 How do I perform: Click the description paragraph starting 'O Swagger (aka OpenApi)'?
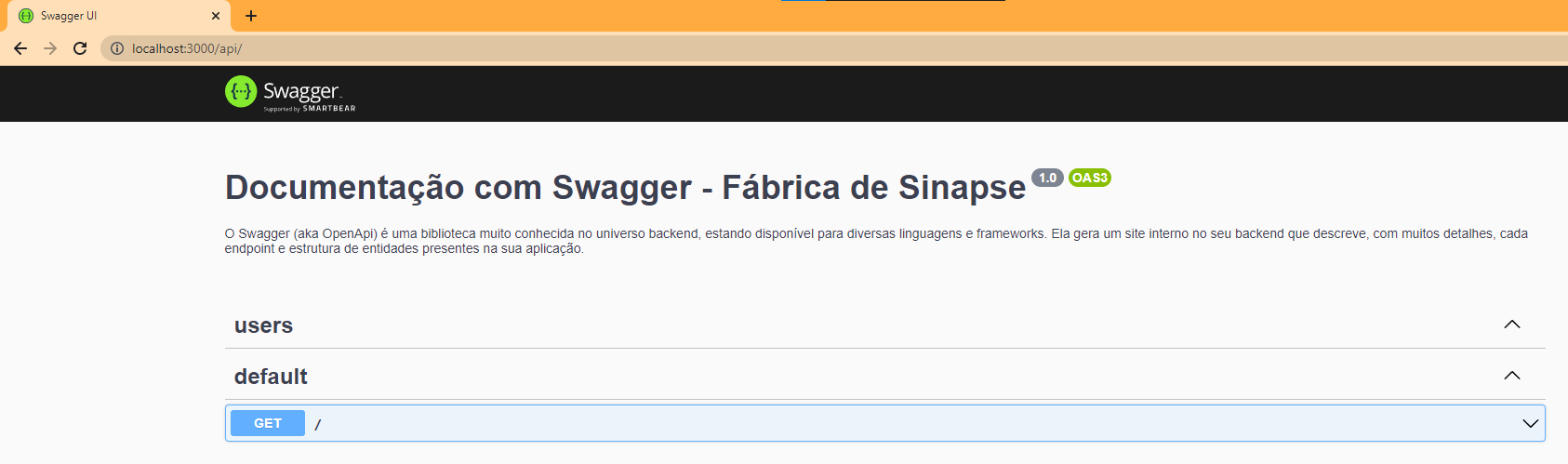point(876,241)
